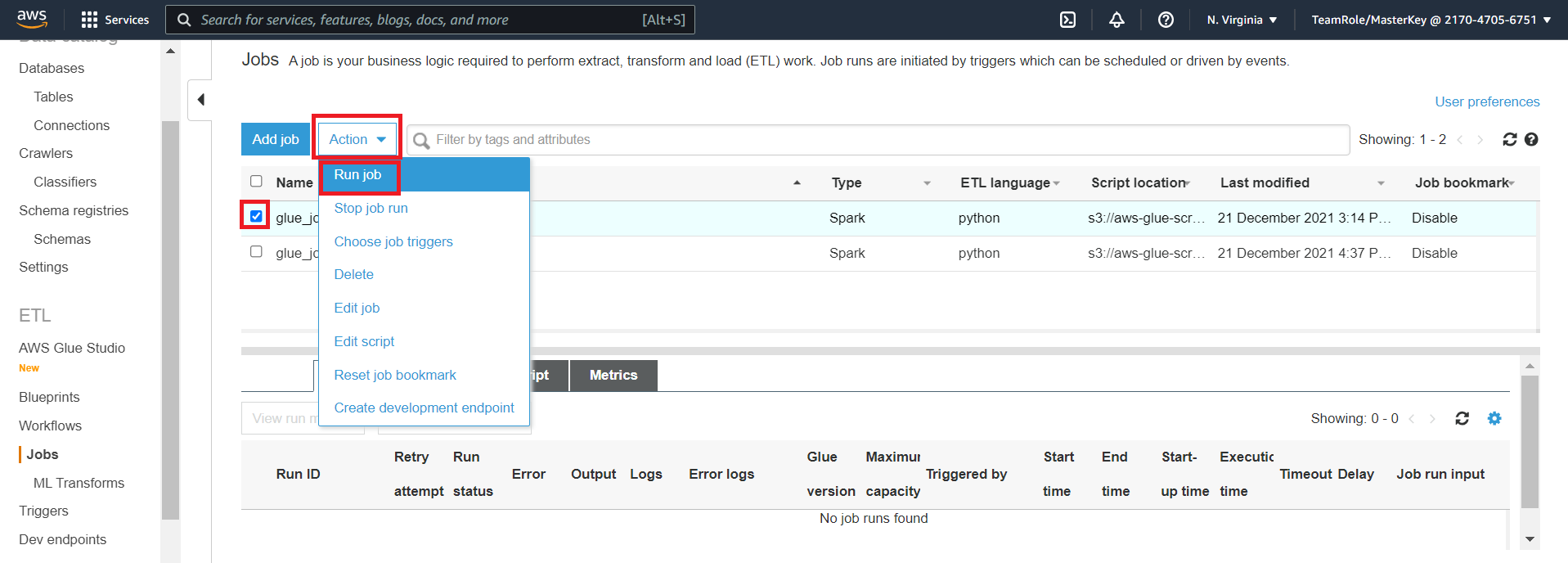Switch to the Metrics tab
The height and width of the screenshot is (563, 1568).
613,375
